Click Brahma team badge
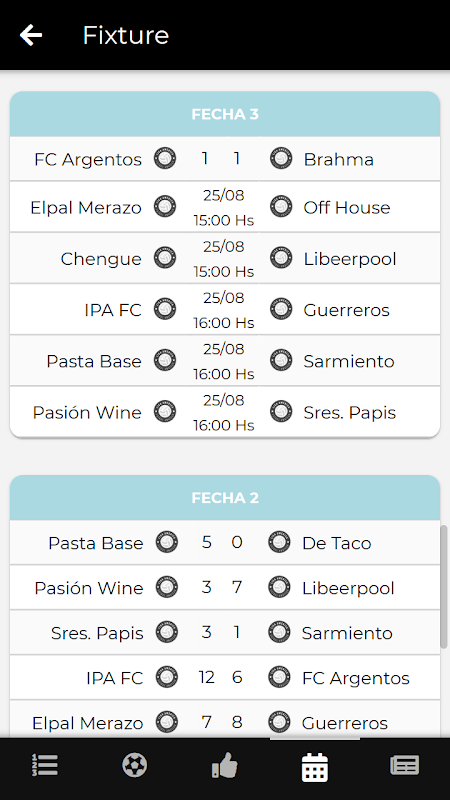 click(x=281, y=159)
